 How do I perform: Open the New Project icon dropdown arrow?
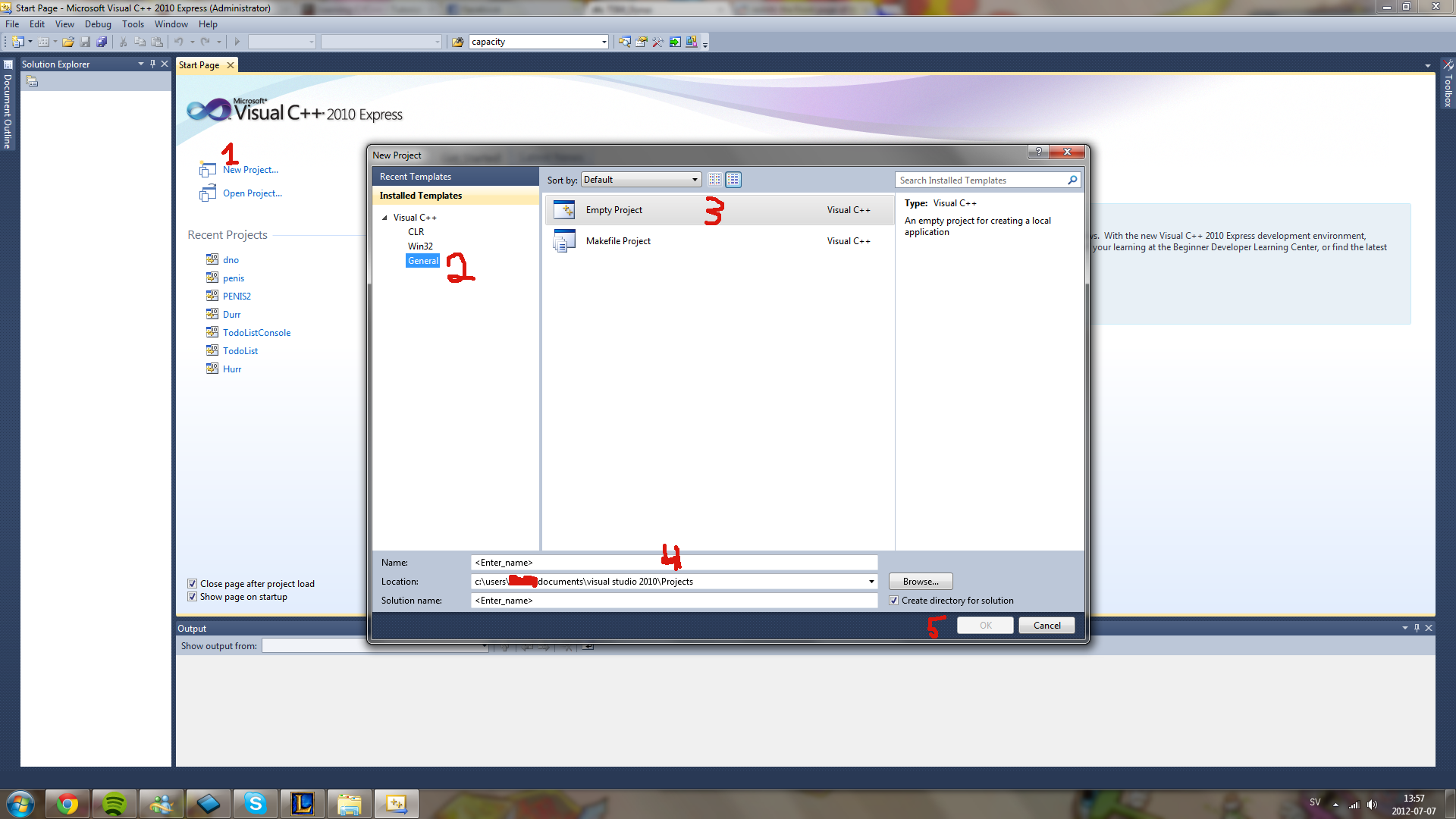(30, 42)
